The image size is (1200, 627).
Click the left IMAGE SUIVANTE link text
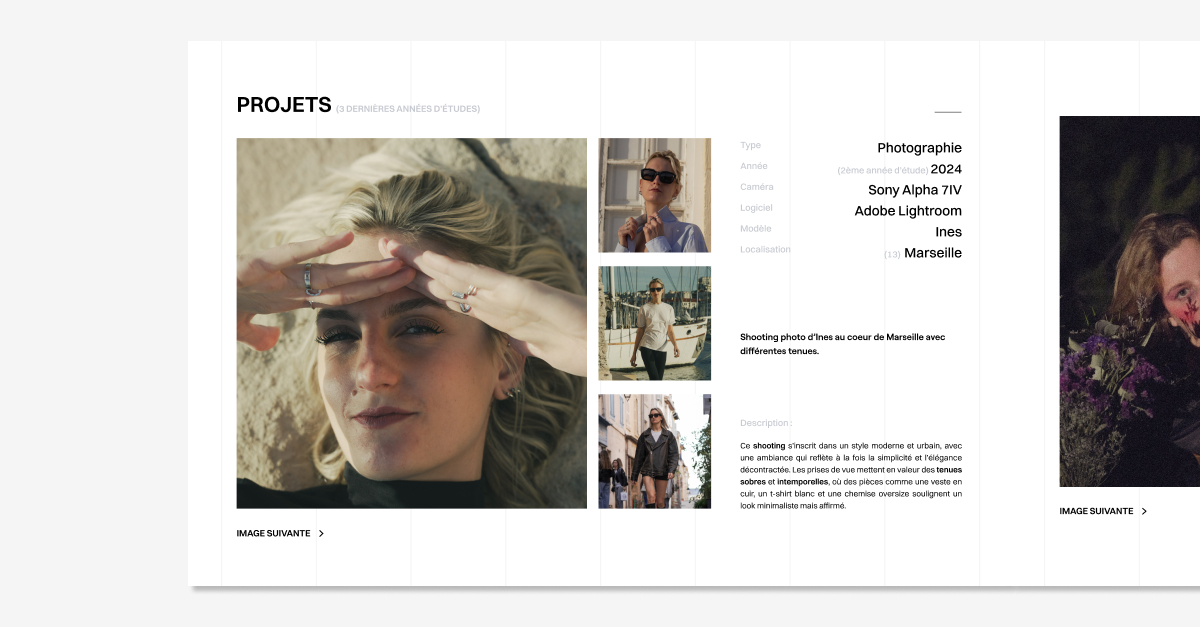coord(273,534)
